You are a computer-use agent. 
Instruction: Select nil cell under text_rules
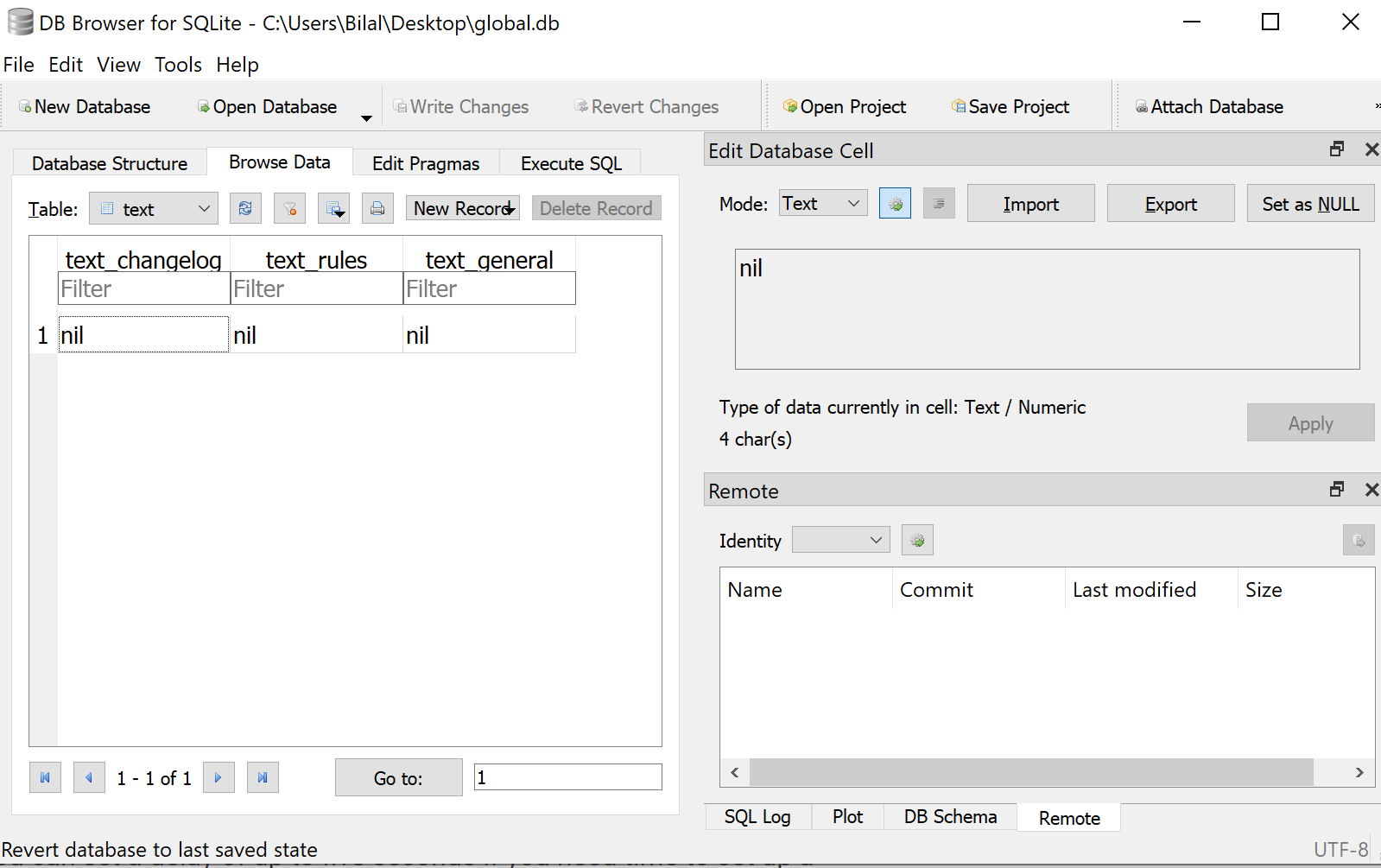(x=316, y=335)
